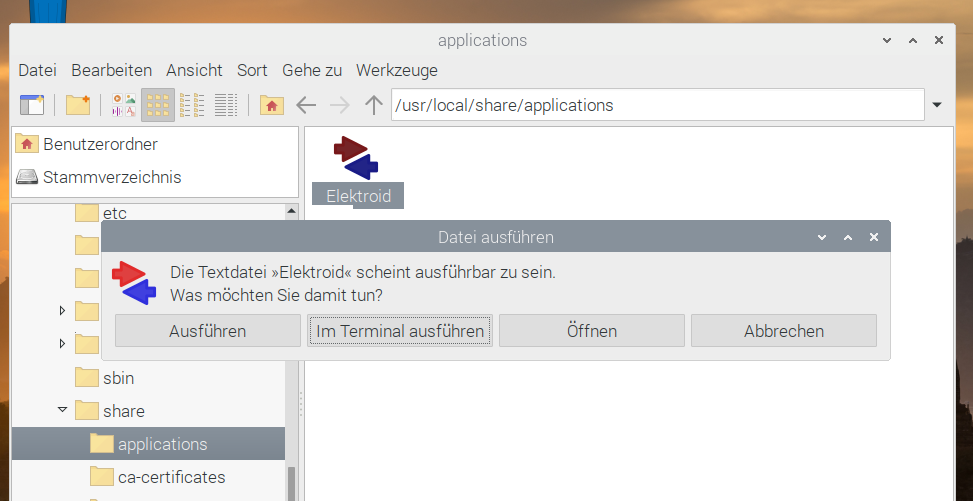
Task: Collapse the share folder in tree
Action: tap(62, 410)
